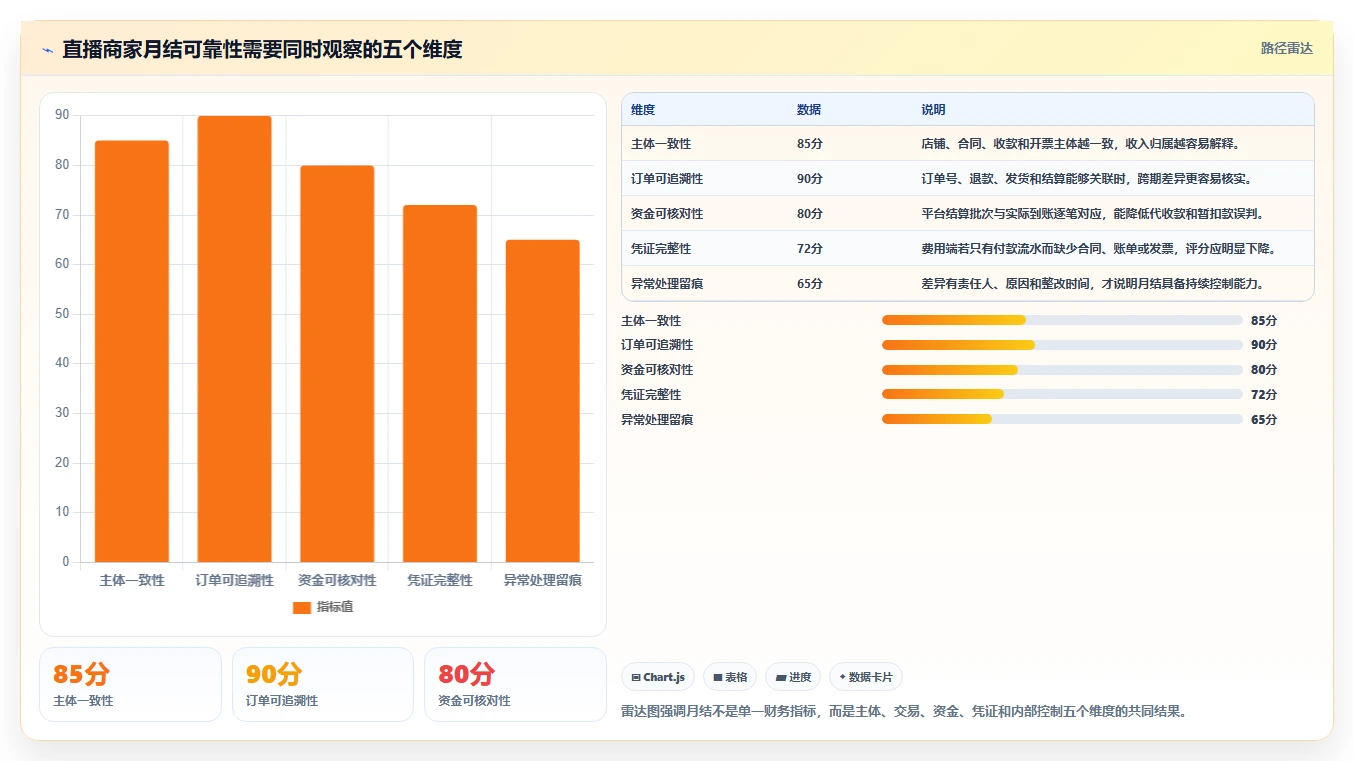1354x761 pixels.
Task: Click the 凭证完整性 bar in the chart
Action: (x=440, y=383)
